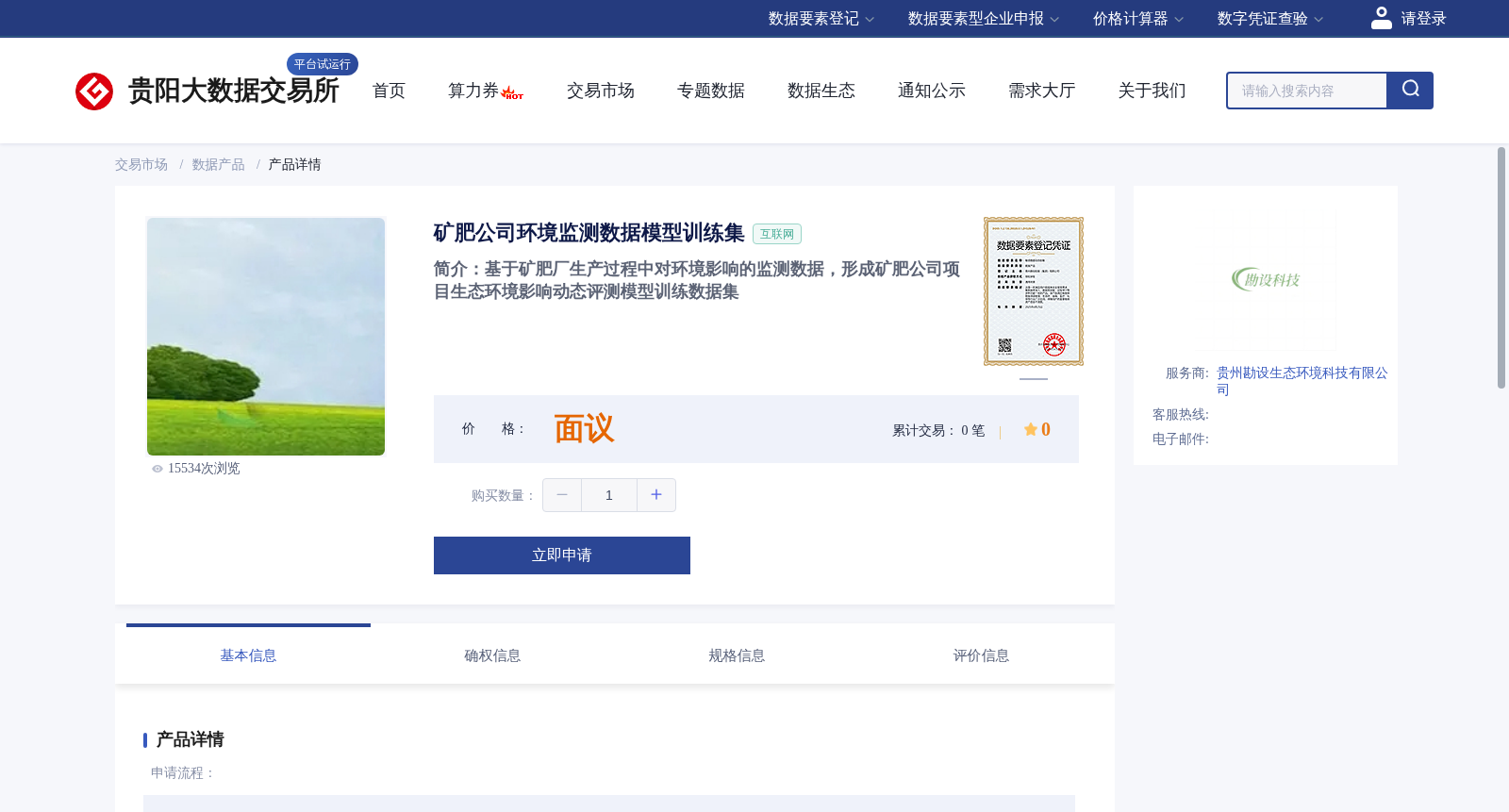The height and width of the screenshot is (812, 1509).
Task: Click the user avatar login icon
Action: tap(1382, 18)
